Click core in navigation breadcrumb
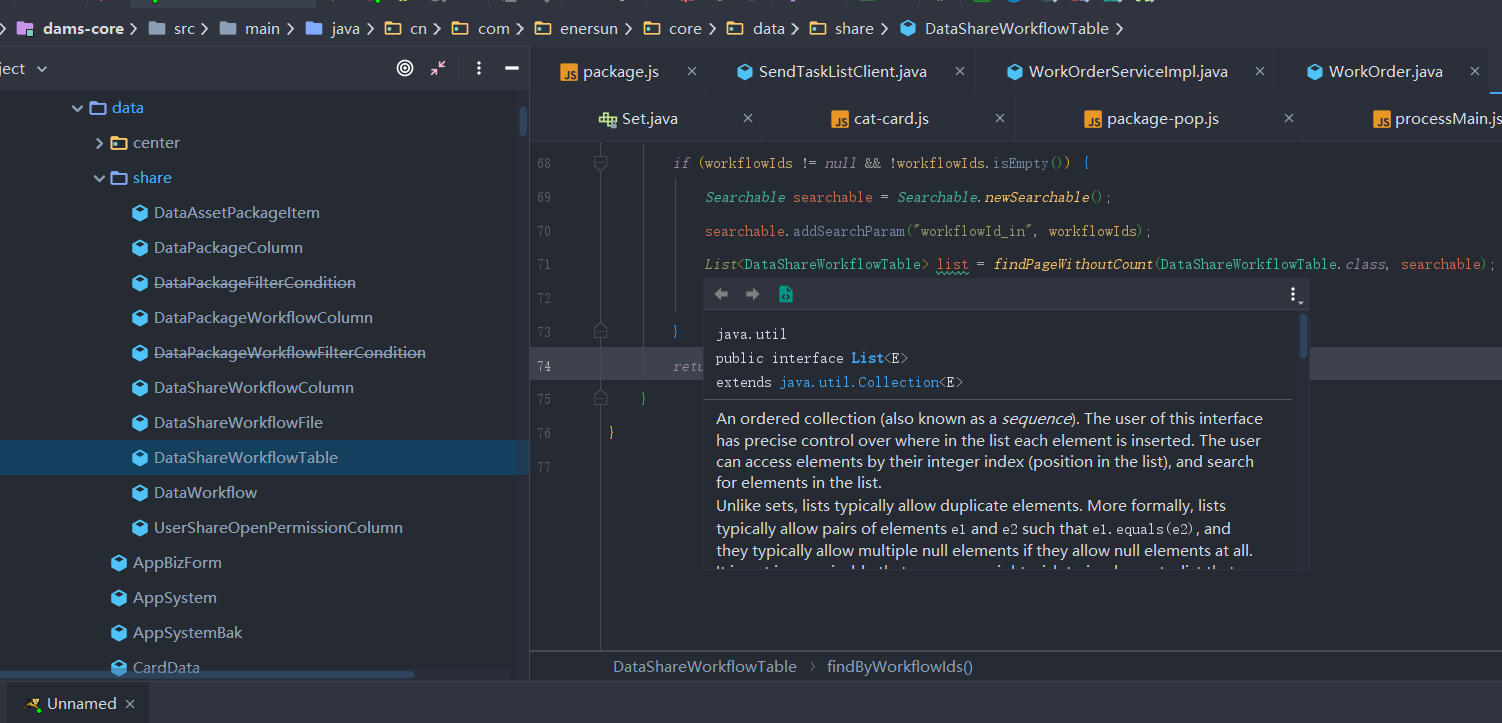 pyautogui.click(x=685, y=29)
